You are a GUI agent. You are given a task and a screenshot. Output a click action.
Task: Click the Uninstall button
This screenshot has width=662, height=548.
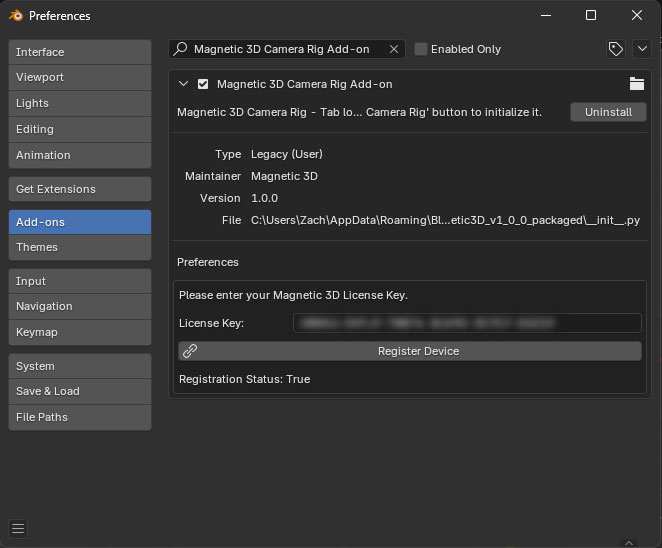[608, 112]
